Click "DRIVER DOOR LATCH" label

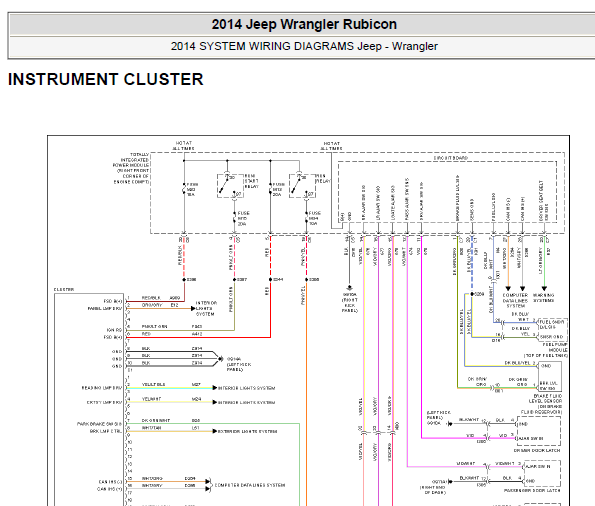(x=537, y=450)
